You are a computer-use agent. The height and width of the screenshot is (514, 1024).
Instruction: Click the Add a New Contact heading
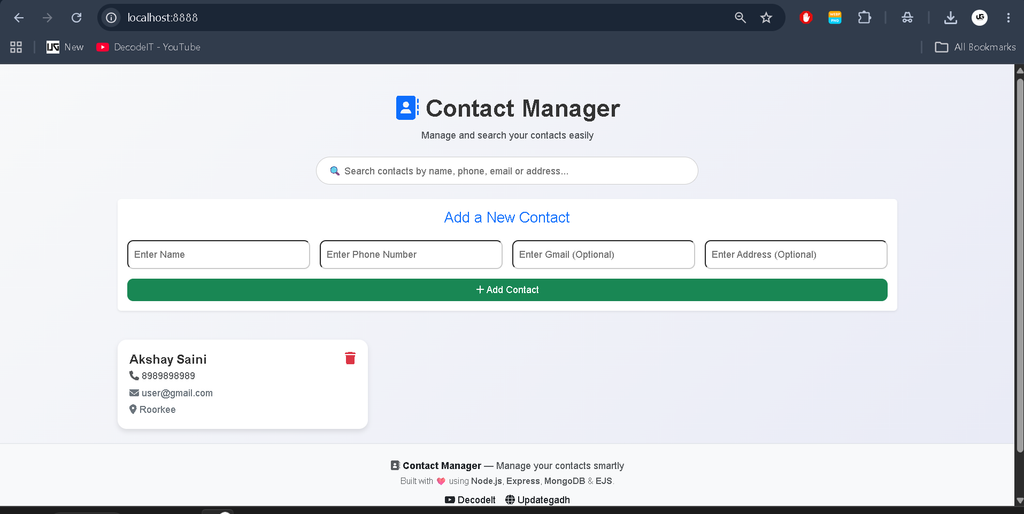507,217
